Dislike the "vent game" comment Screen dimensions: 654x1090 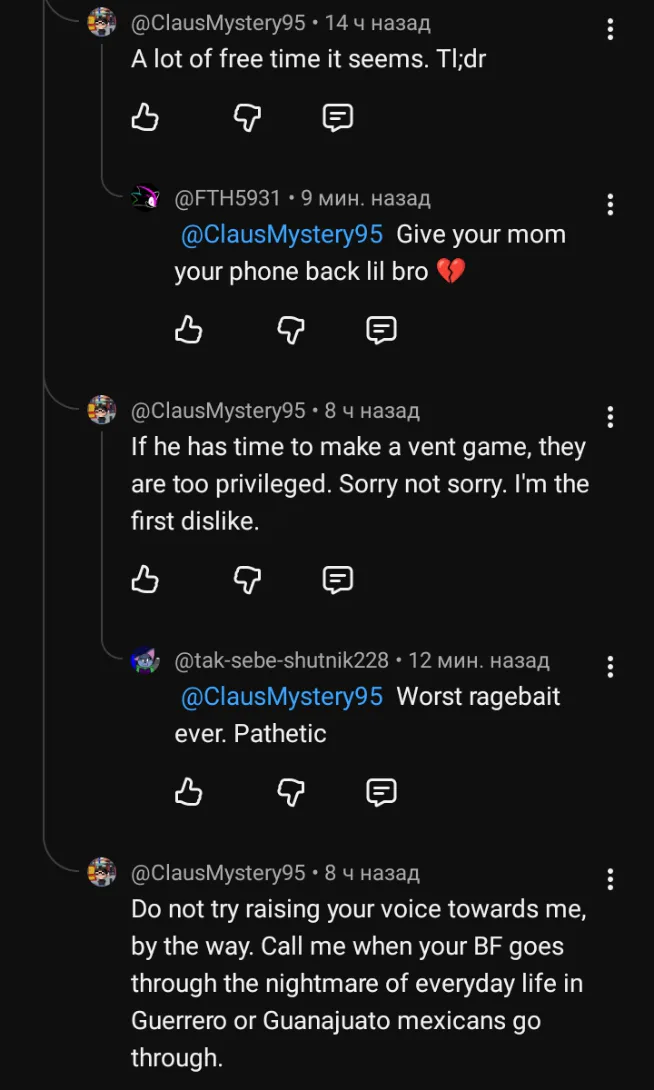[247, 579]
